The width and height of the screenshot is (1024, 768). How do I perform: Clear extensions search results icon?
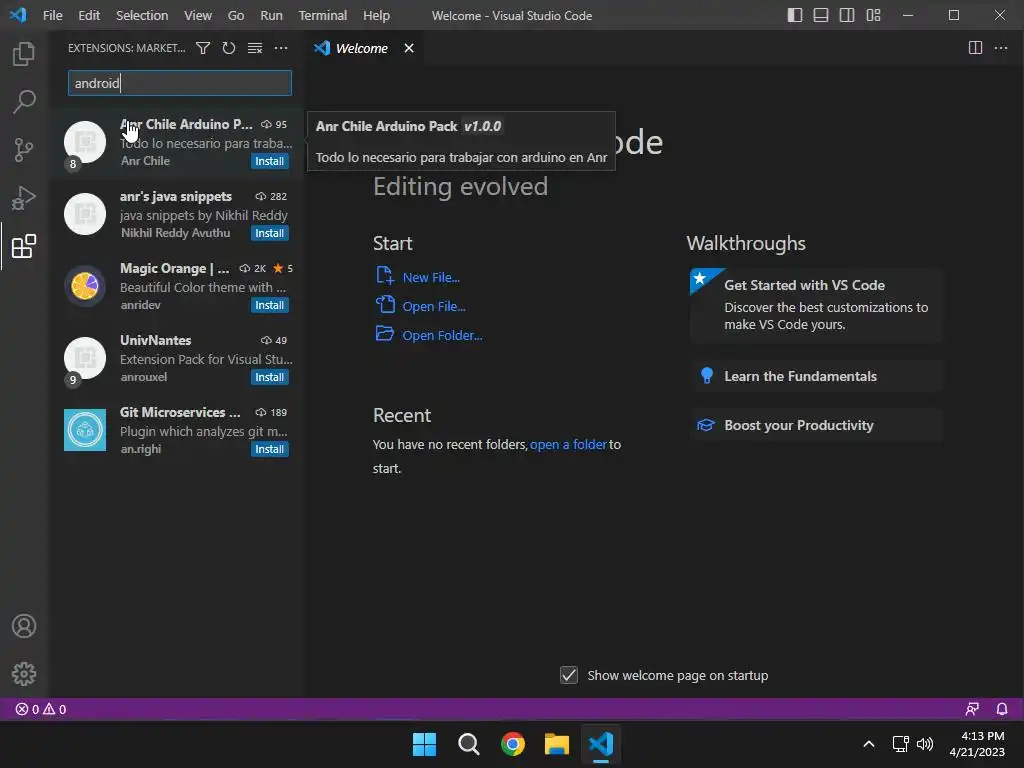click(255, 48)
